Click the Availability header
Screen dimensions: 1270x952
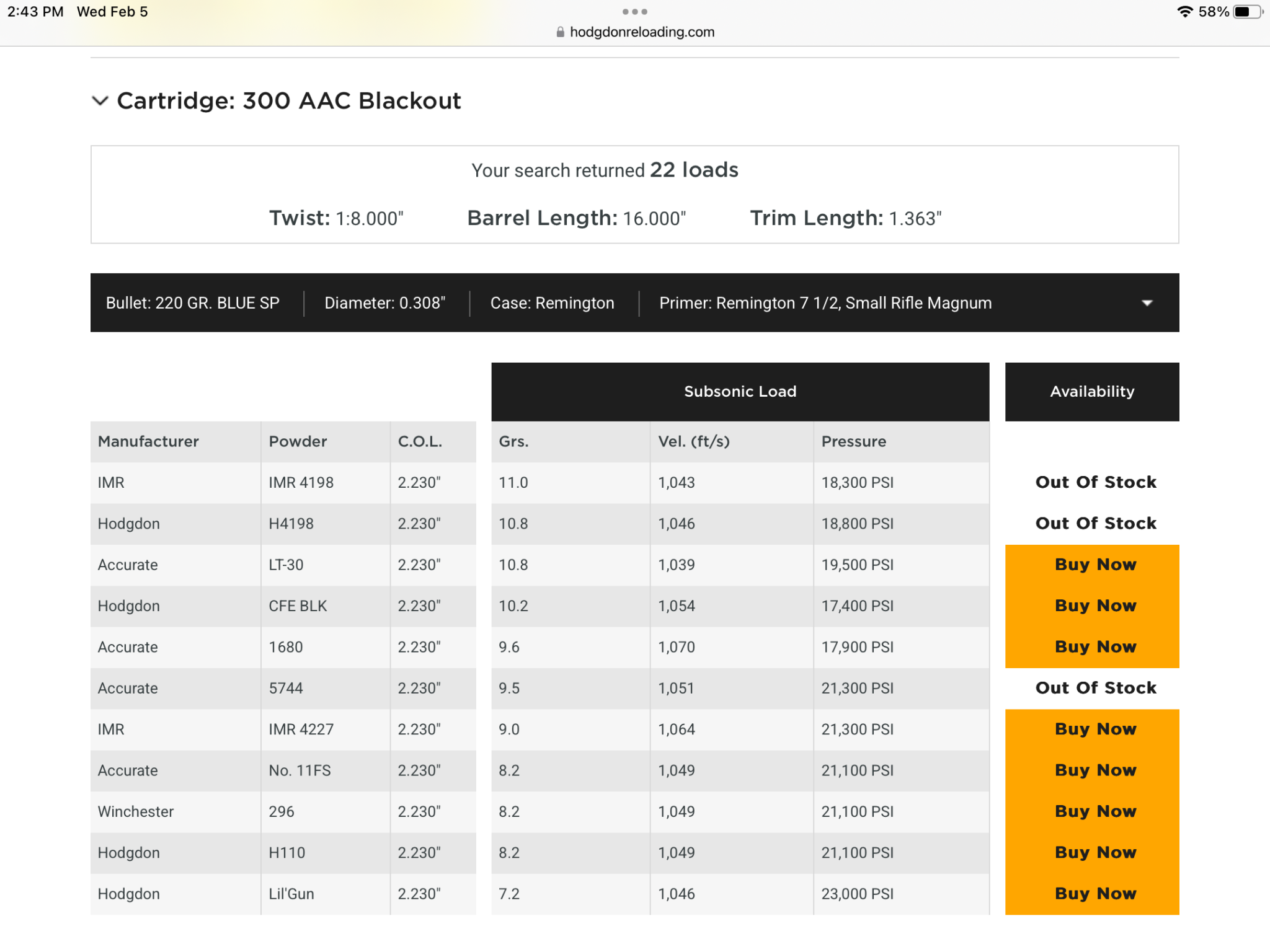[x=1092, y=392]
